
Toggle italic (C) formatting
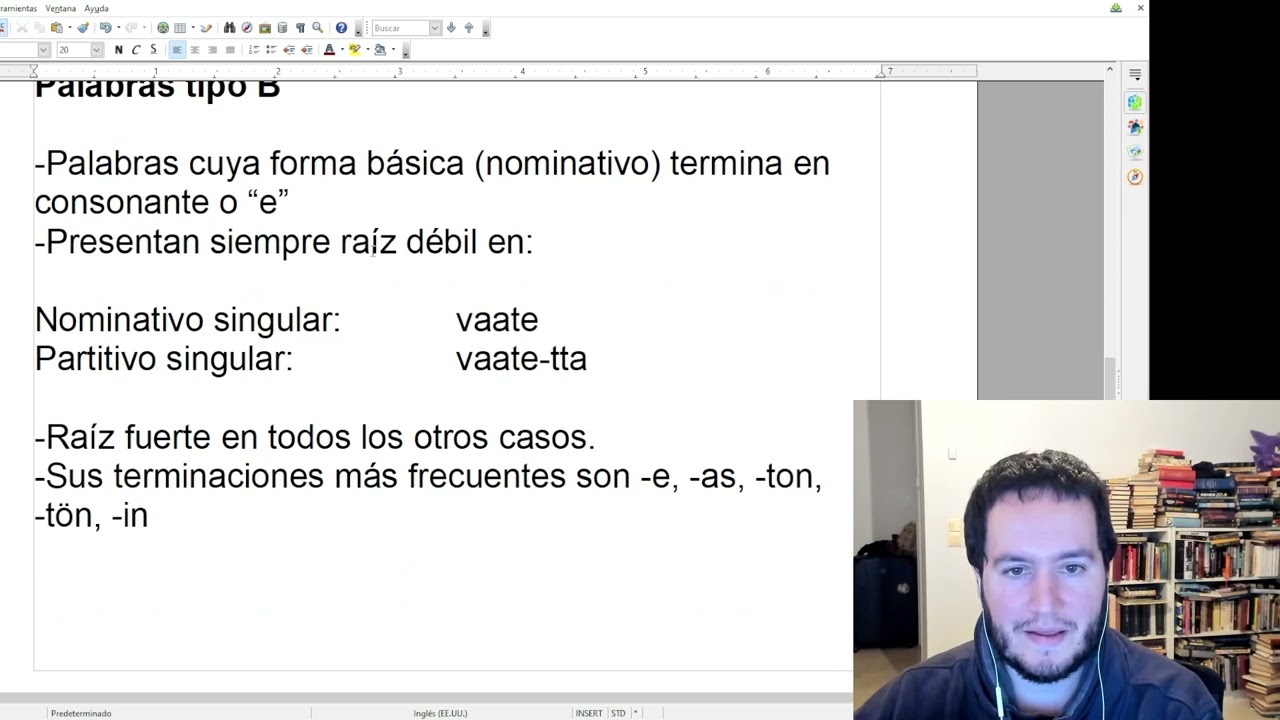click(136, 50)
